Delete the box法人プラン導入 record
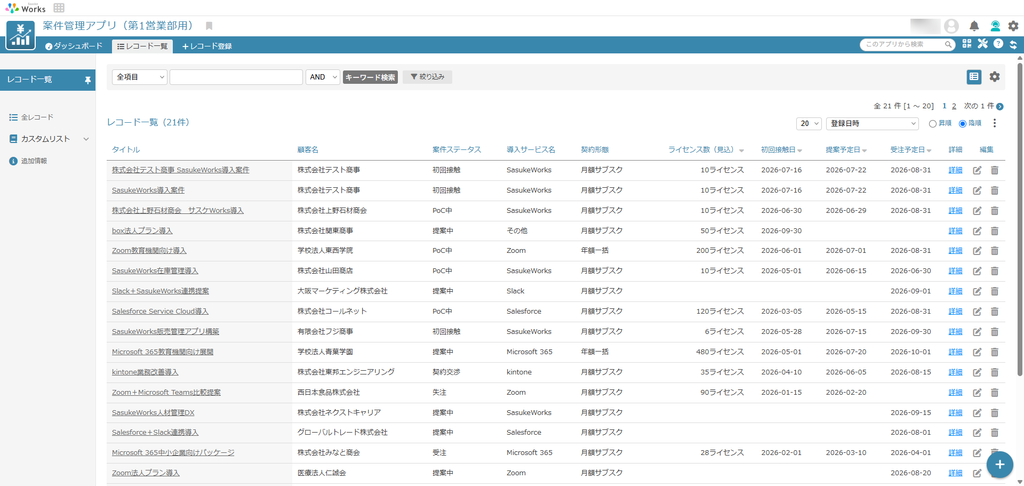This screenshot has height=486, width=1024. [995, 231]
